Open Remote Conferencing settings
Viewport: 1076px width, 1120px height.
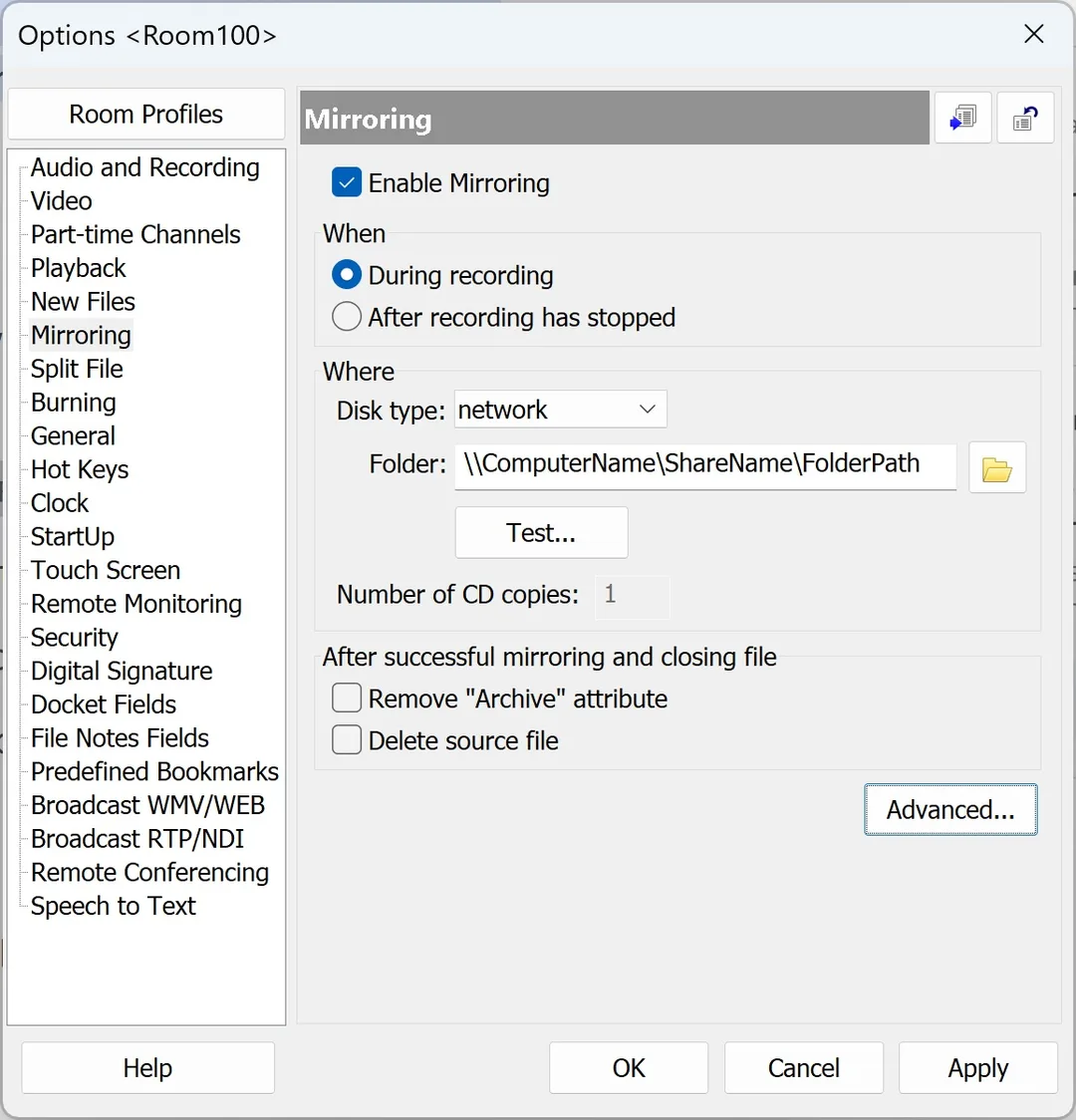coord(149,873)
